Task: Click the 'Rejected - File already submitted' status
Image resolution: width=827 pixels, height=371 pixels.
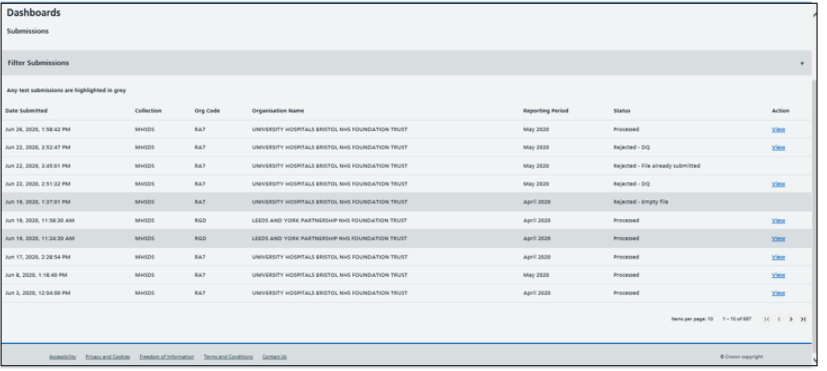Action: [x=657, y=166]
